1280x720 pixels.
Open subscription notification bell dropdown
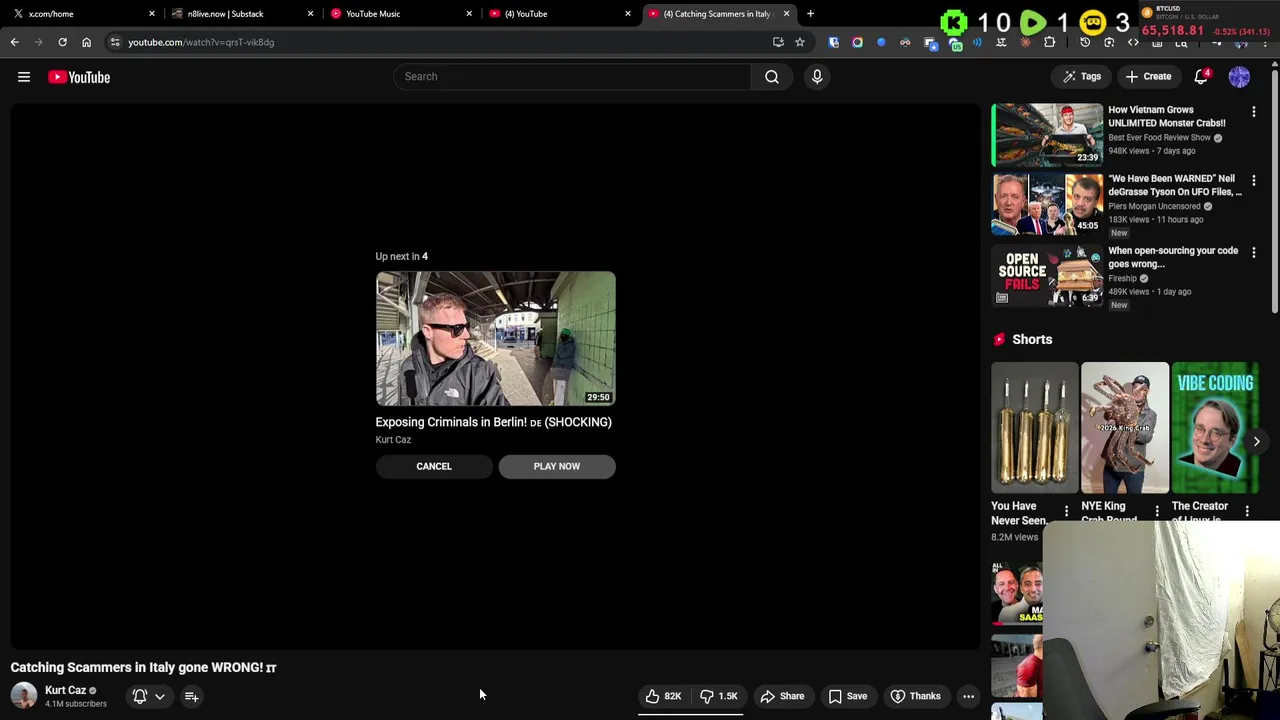pos(149,696)
